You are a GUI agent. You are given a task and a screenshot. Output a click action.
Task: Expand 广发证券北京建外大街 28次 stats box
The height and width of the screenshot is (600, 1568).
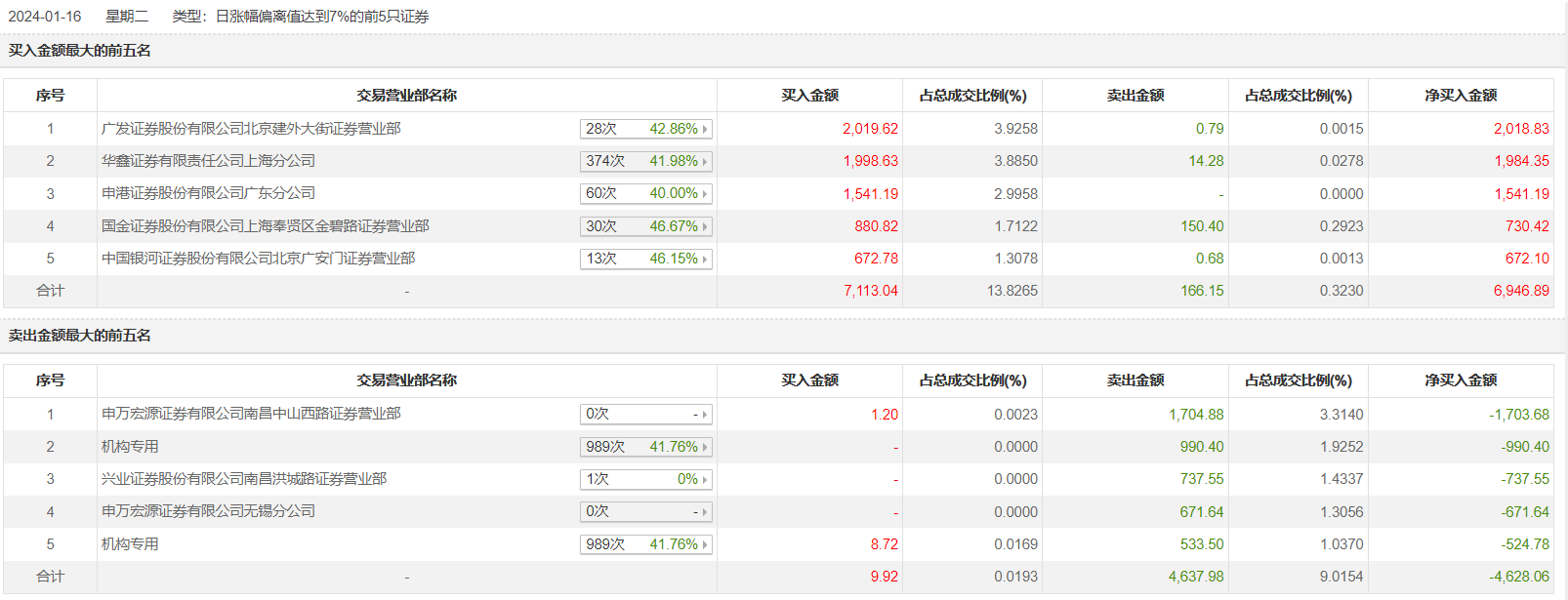click(645, 129)
